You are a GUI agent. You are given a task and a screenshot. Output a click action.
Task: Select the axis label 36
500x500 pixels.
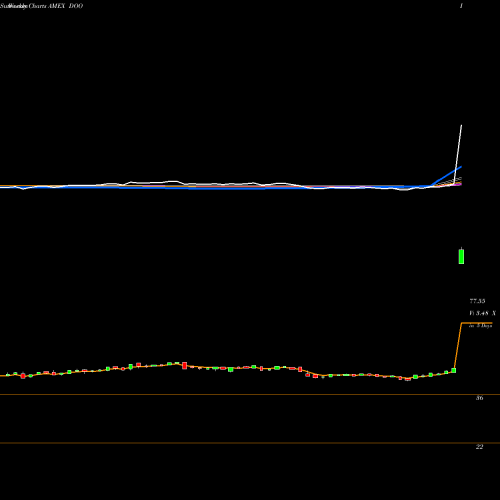pos(479,398)
